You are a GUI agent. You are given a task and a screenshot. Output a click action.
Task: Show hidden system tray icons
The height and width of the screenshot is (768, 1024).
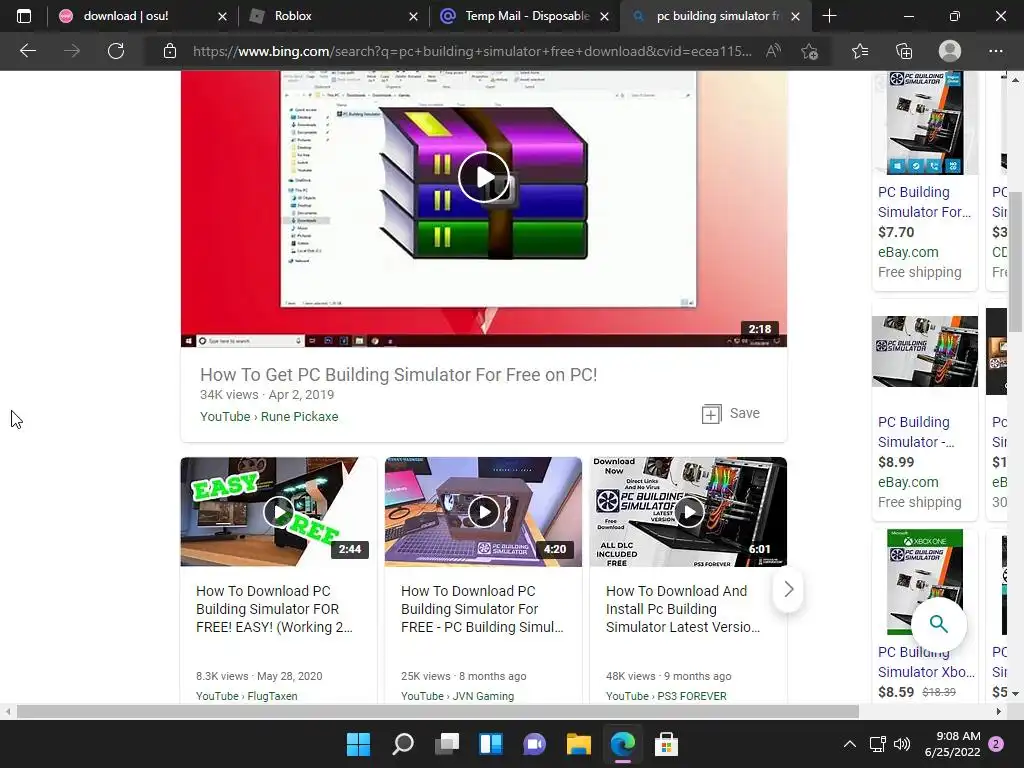tap(850, 744)
